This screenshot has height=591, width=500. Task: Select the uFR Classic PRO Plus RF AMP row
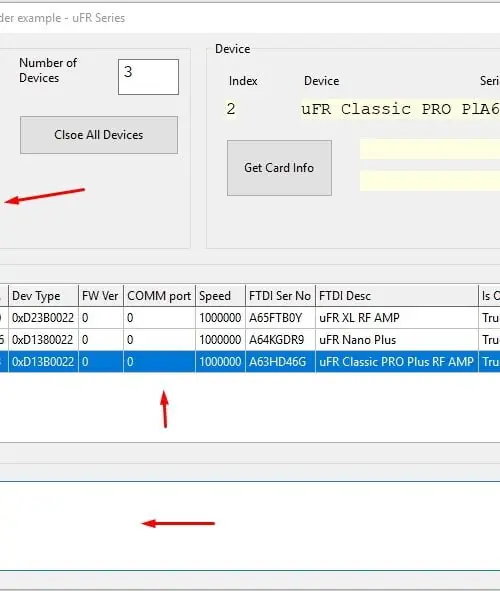click(x=250, y=361)
